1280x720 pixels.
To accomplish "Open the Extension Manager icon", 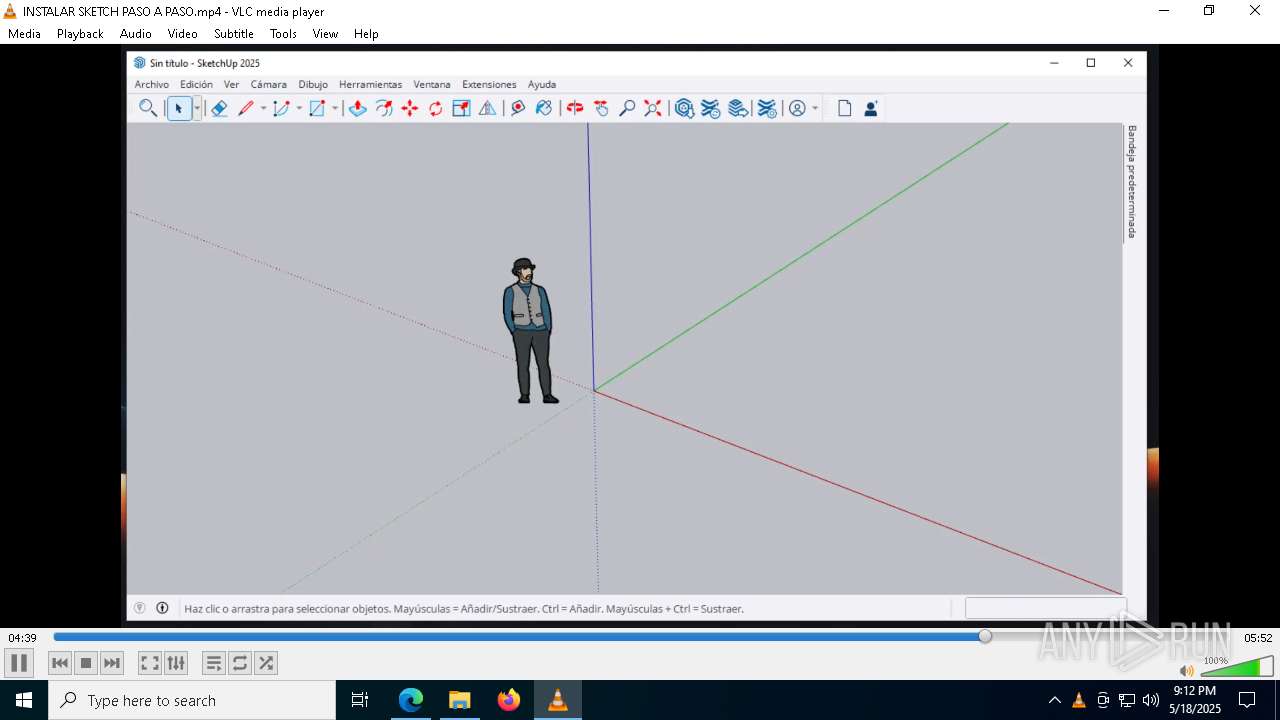I will [x=766, y=108].
